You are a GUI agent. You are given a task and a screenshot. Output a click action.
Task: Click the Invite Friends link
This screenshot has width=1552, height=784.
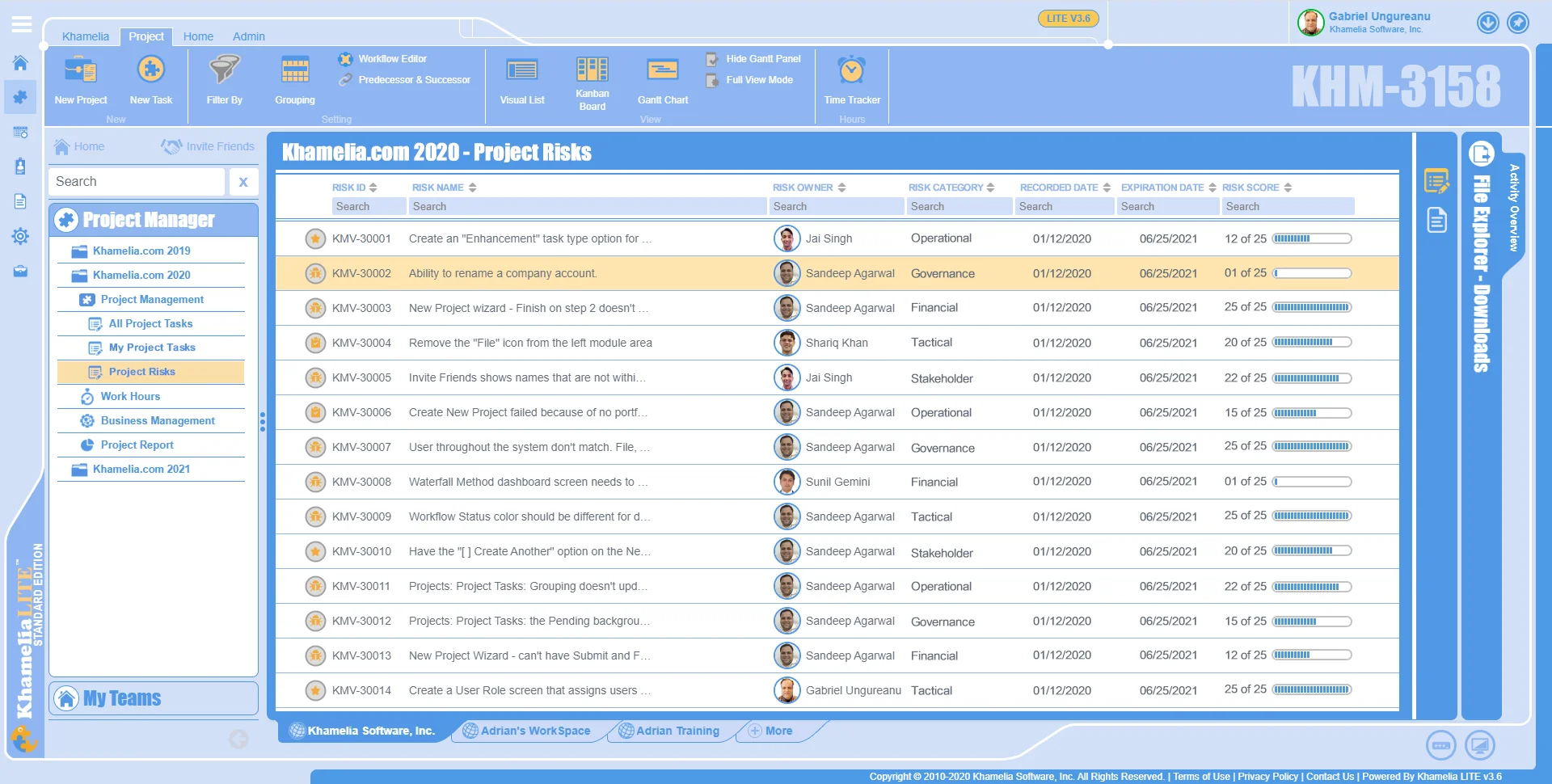(x=208, y=146)
